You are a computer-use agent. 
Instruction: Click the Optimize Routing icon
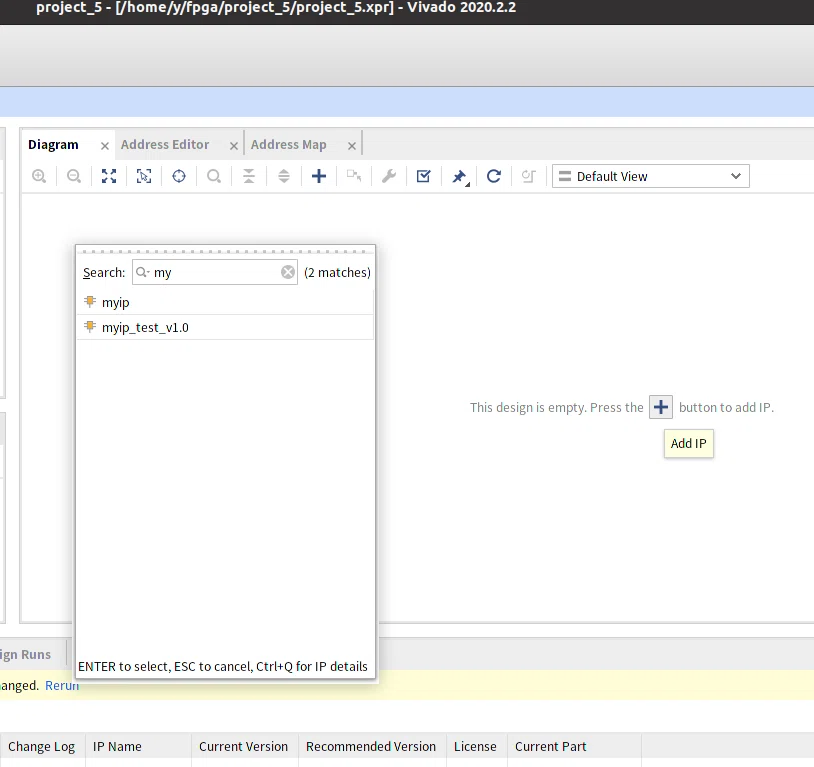coord(528,176)
